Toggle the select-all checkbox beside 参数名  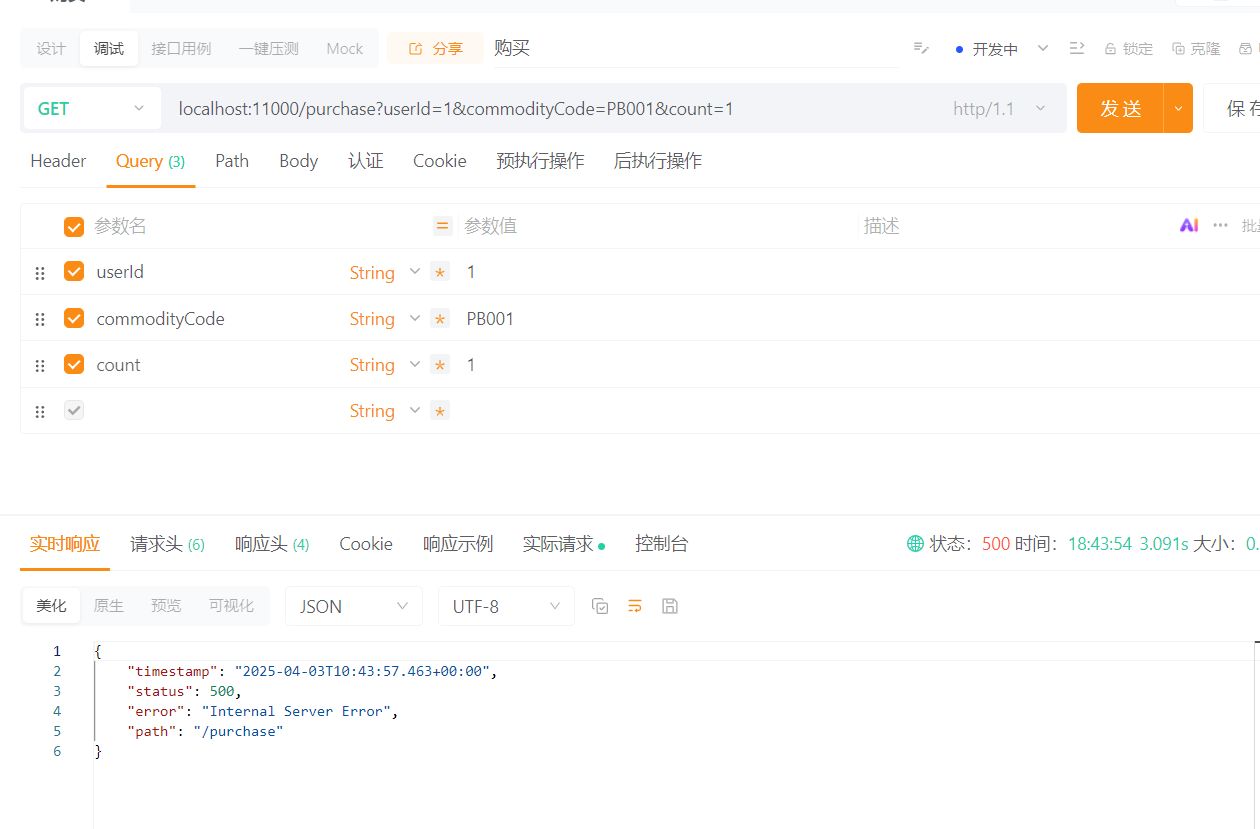point(74,227)
